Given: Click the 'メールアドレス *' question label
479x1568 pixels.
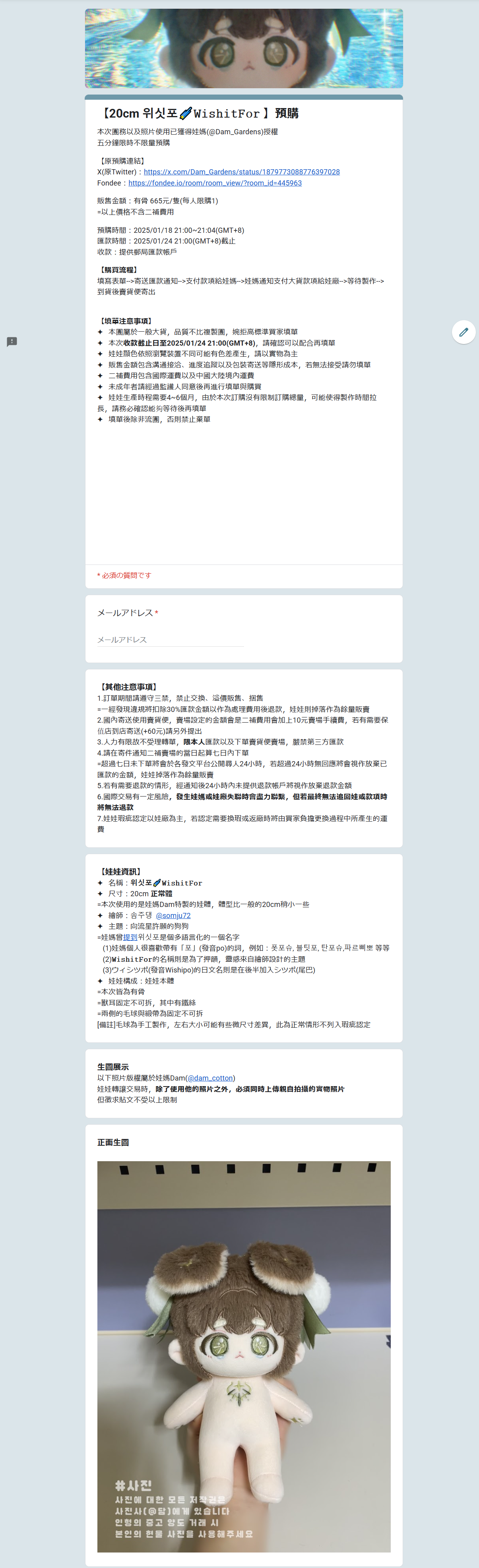Looking at the screenshot, I should coord(128,613).
